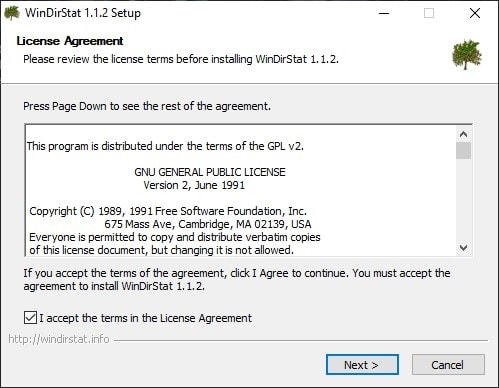Screen dimensions: 499x388
Task: Click the 'distributed under the terms of GPL v2' line
Action: (165, 146)
